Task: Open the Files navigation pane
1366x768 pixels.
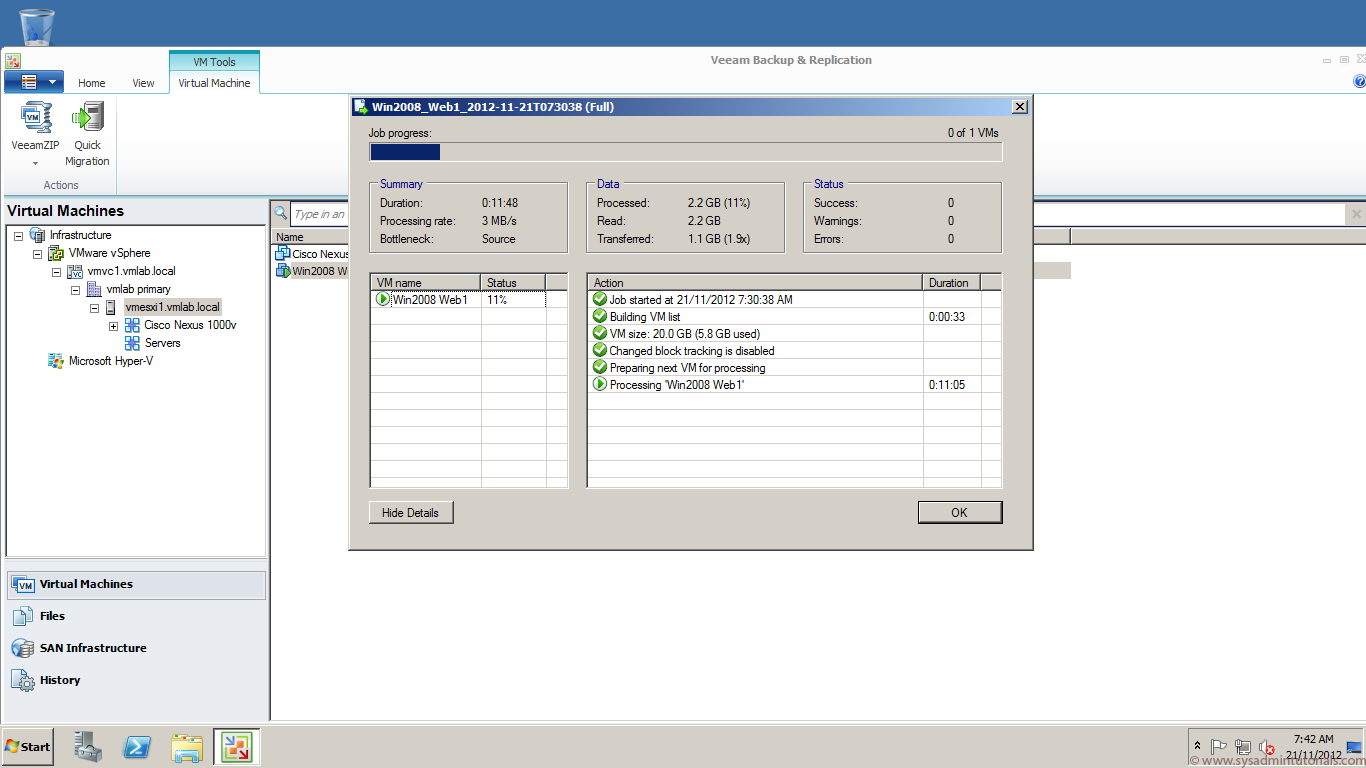Action: [136, 616]
